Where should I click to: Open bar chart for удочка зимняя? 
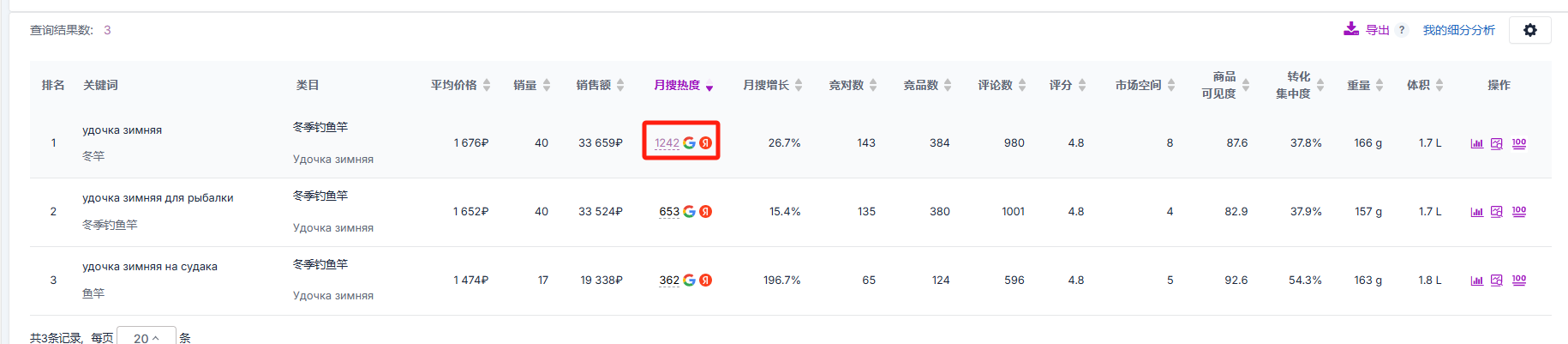click(1476, 143)
